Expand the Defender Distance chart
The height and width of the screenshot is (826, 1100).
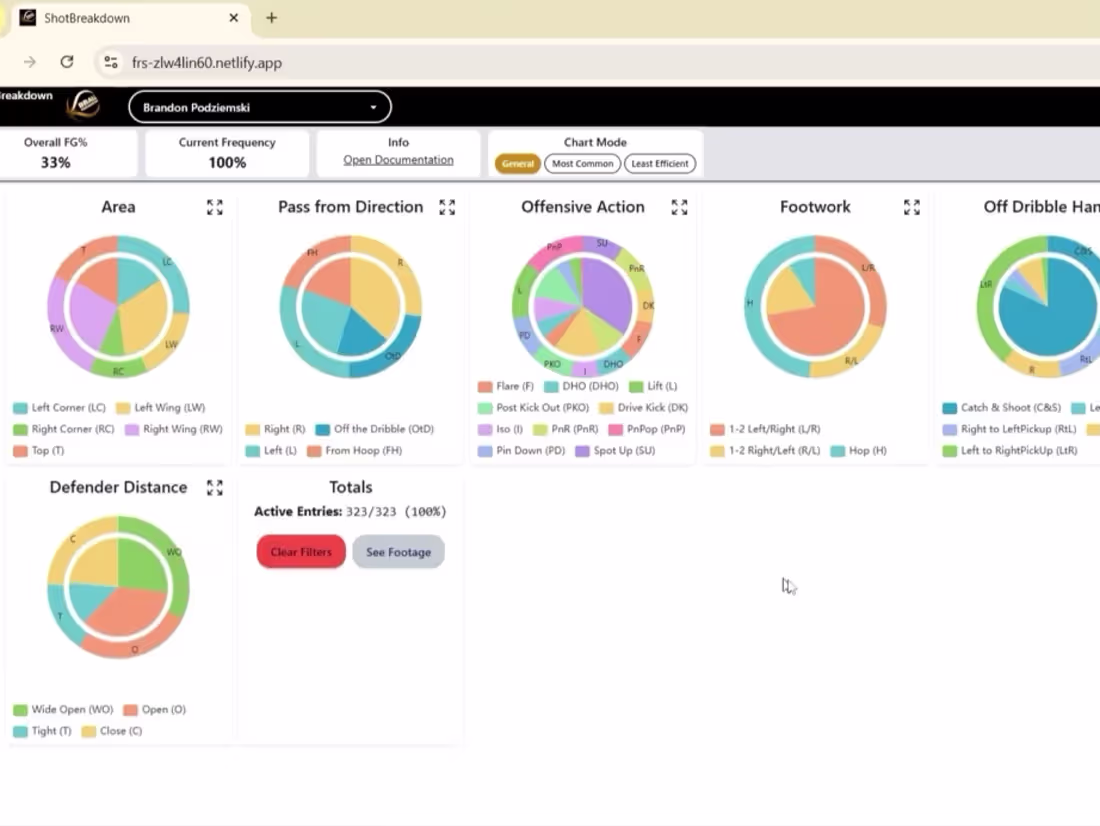214,487
